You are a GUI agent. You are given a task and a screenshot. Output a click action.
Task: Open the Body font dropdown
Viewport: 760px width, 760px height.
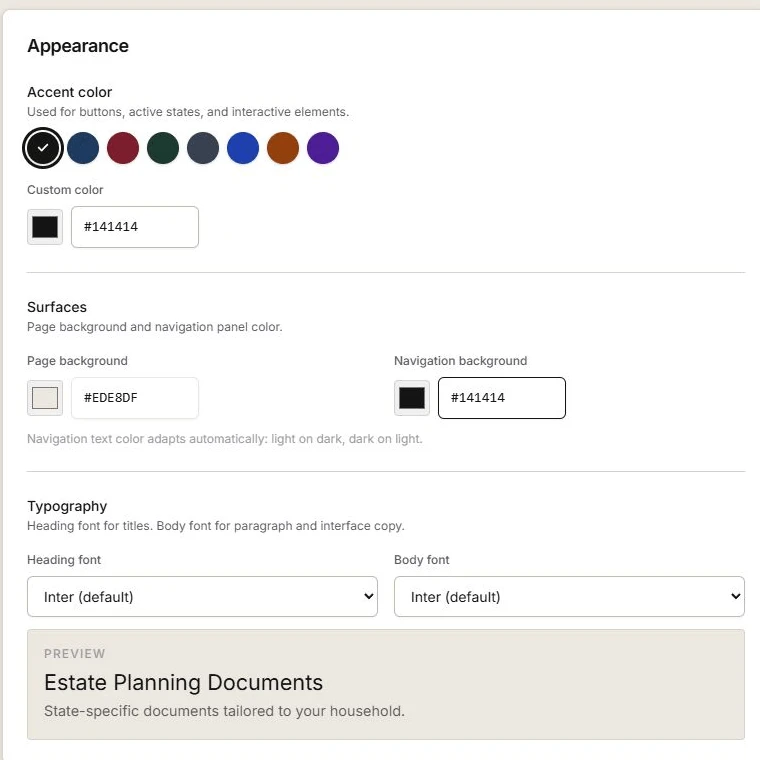(x=569, y=597)
